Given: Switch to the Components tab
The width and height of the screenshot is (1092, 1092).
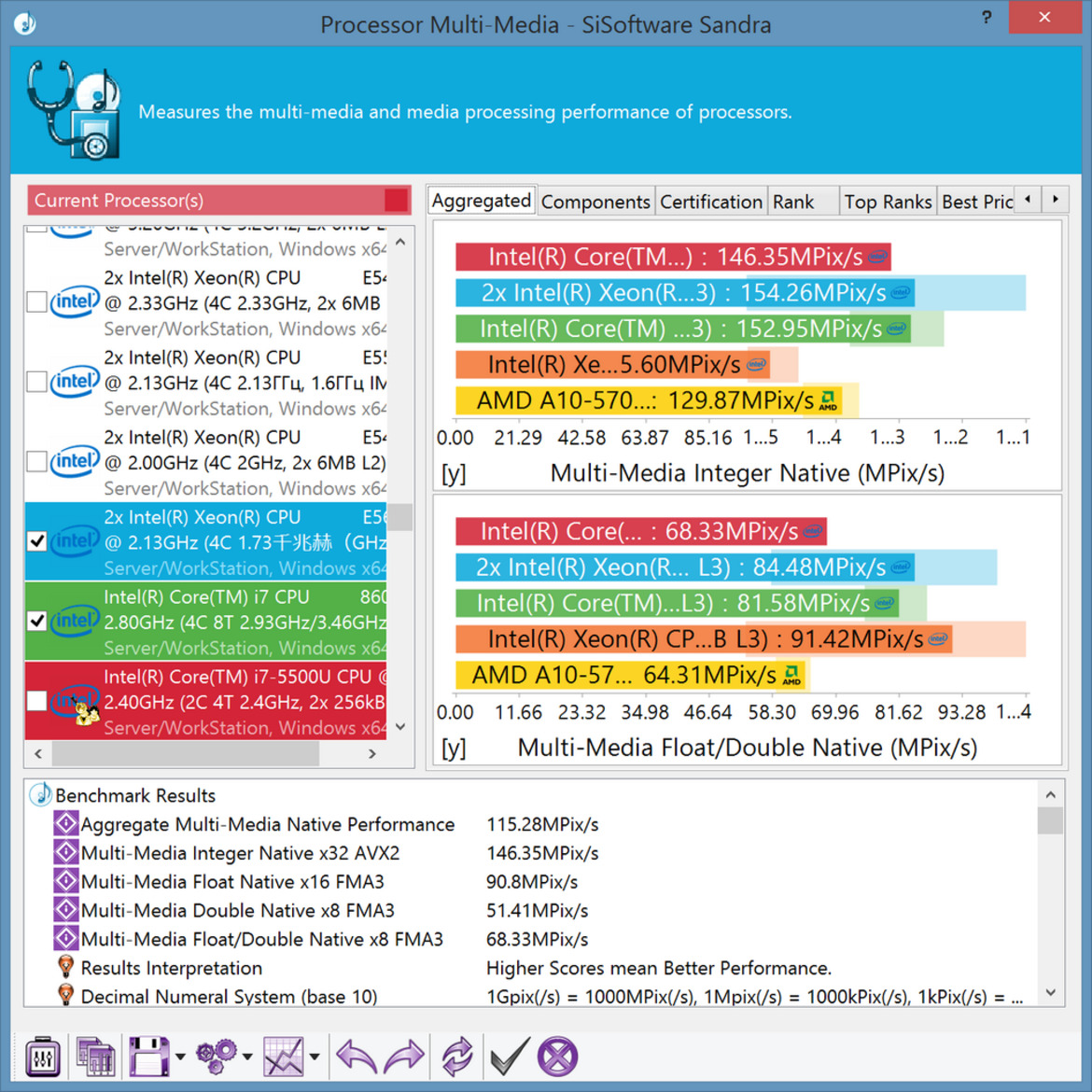Looking at the screenshot, I should [x=595, y=202].
